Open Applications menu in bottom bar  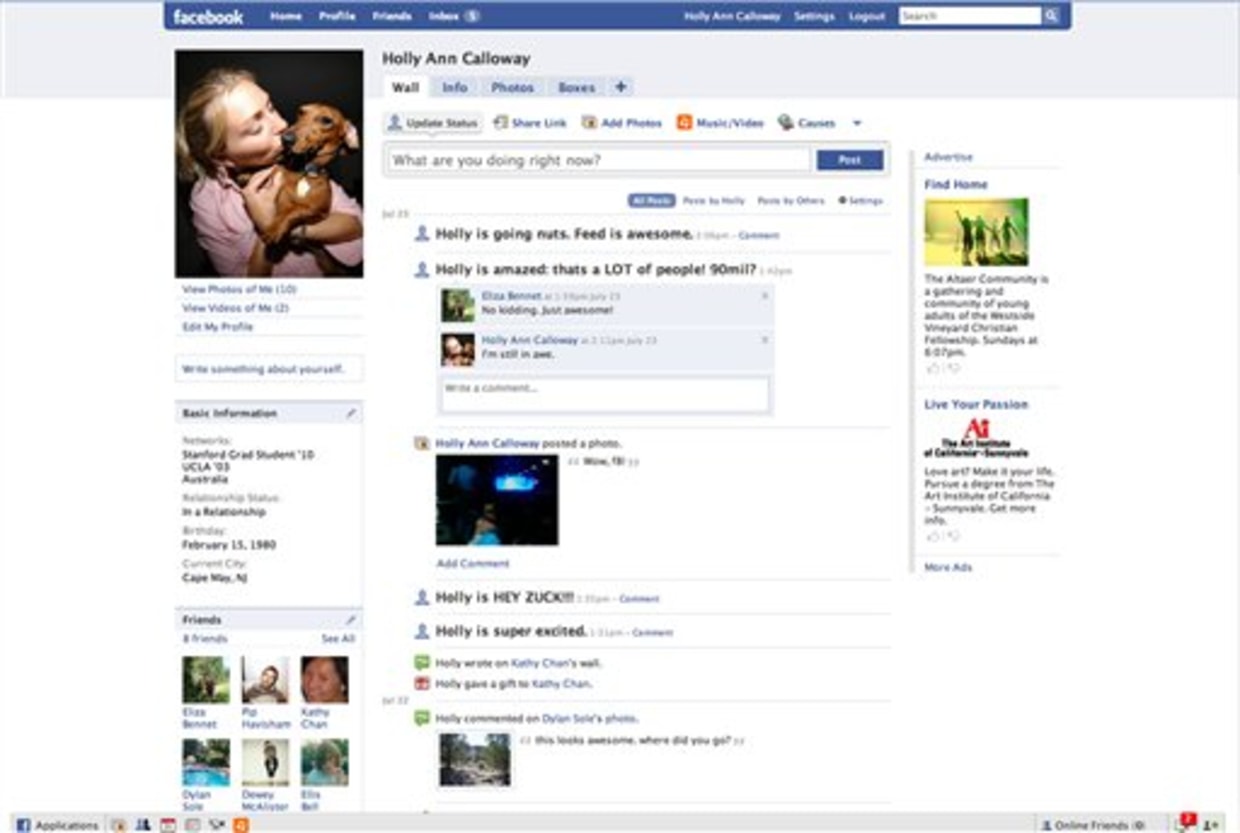point(57,825)
